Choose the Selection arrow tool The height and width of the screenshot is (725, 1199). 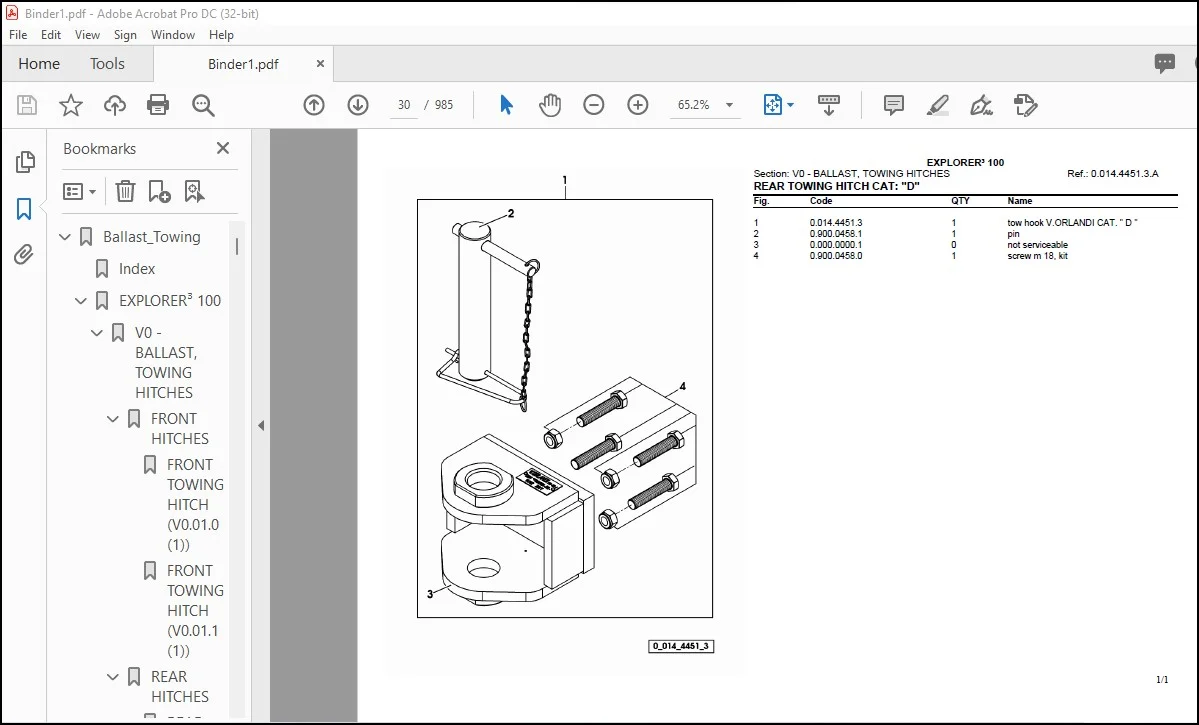(506, 105)
